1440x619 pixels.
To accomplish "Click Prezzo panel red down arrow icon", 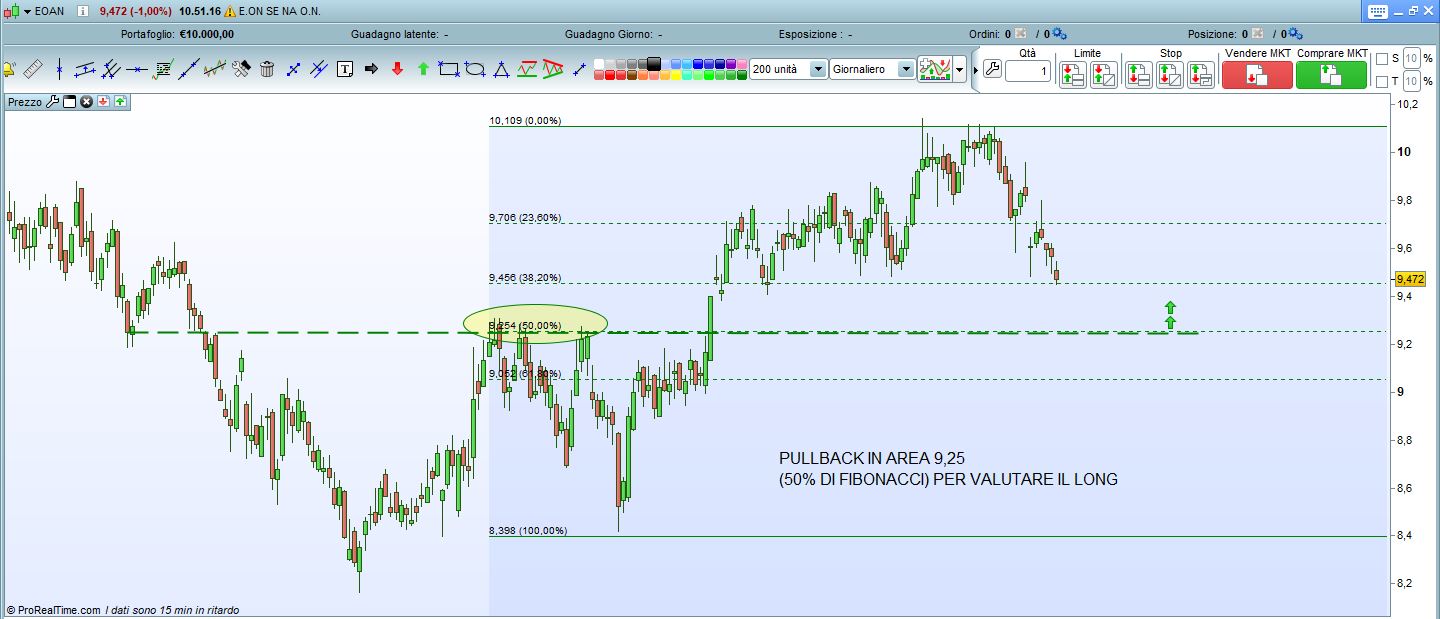I will click(103, 101).
